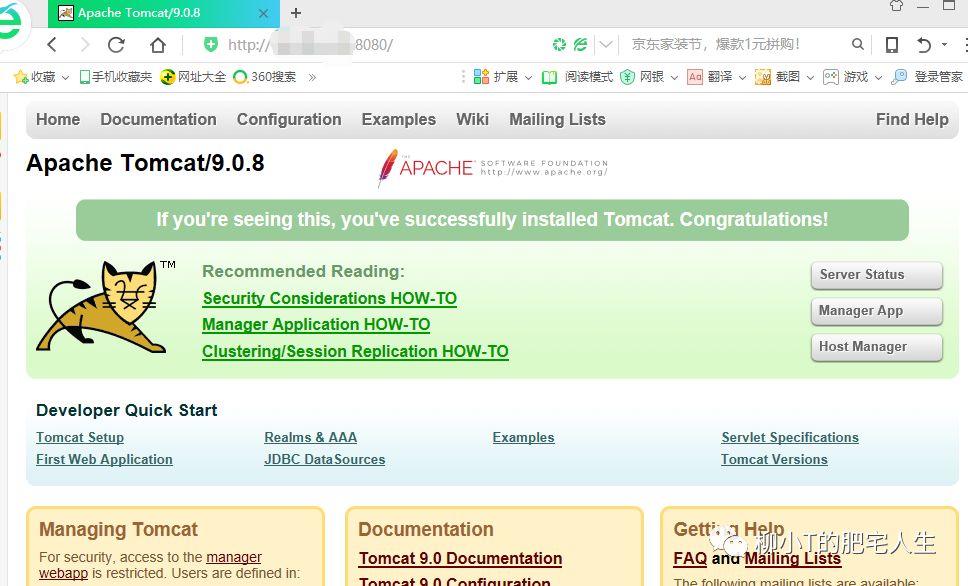Open Tomcat Versions link
The height and width of the screenshot is (586, 968).
pyautogui.click(x=774, y=459)
